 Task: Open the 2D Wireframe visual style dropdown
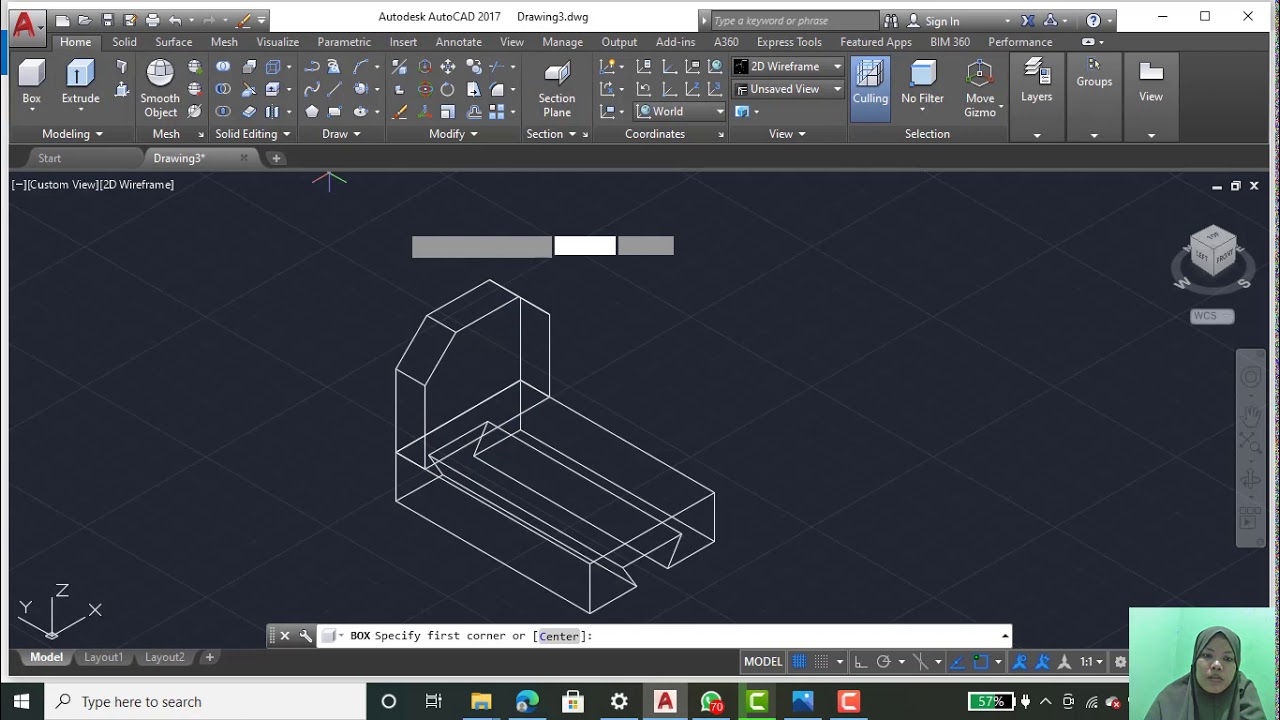[788, 66]
